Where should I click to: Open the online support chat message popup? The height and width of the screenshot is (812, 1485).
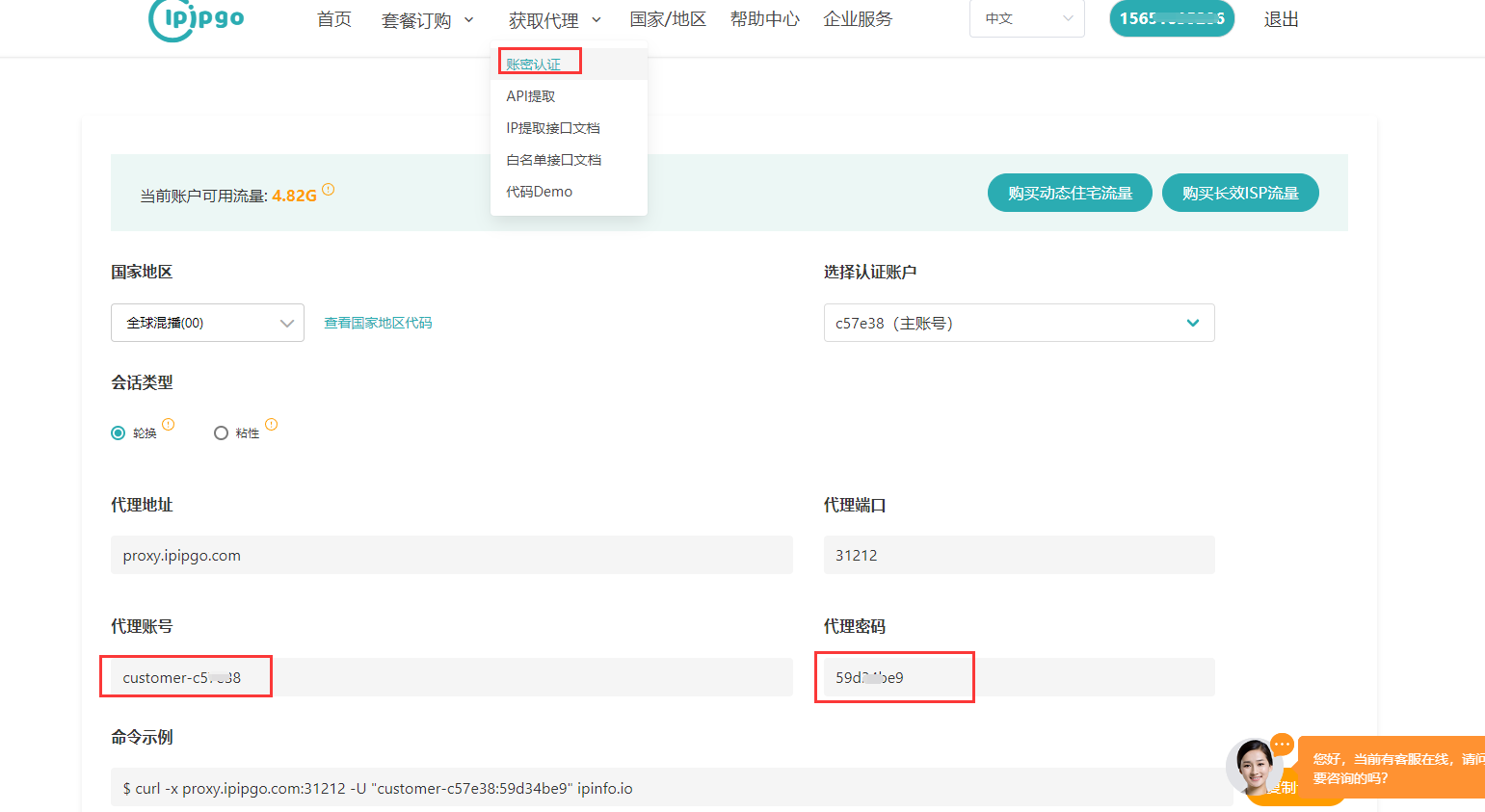1391,768
